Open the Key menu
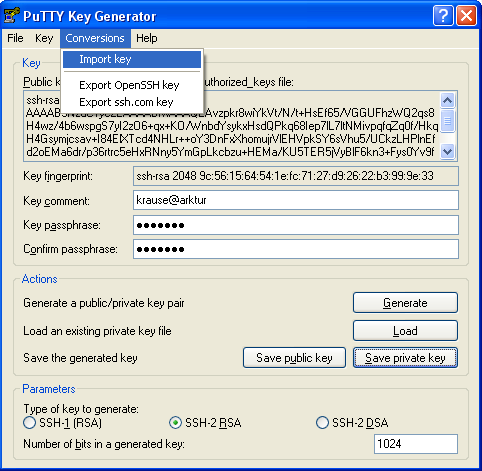This screenshot has width=482, height=471. (44, 38)
